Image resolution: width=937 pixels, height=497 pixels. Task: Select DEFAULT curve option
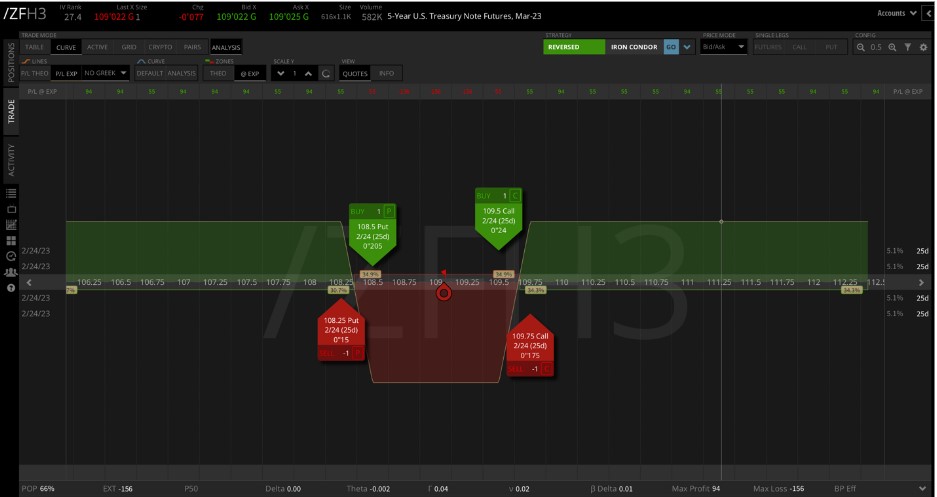149,73
